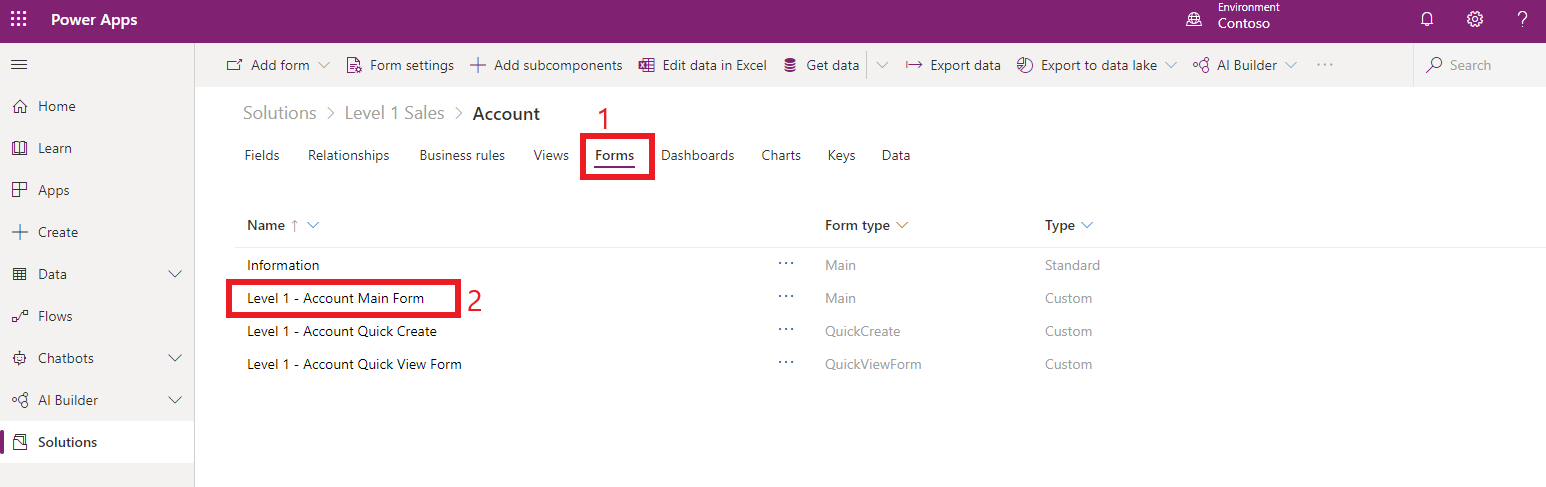Switch to the Views tab
Screen dimensions: 1546x487
[551, 155]
